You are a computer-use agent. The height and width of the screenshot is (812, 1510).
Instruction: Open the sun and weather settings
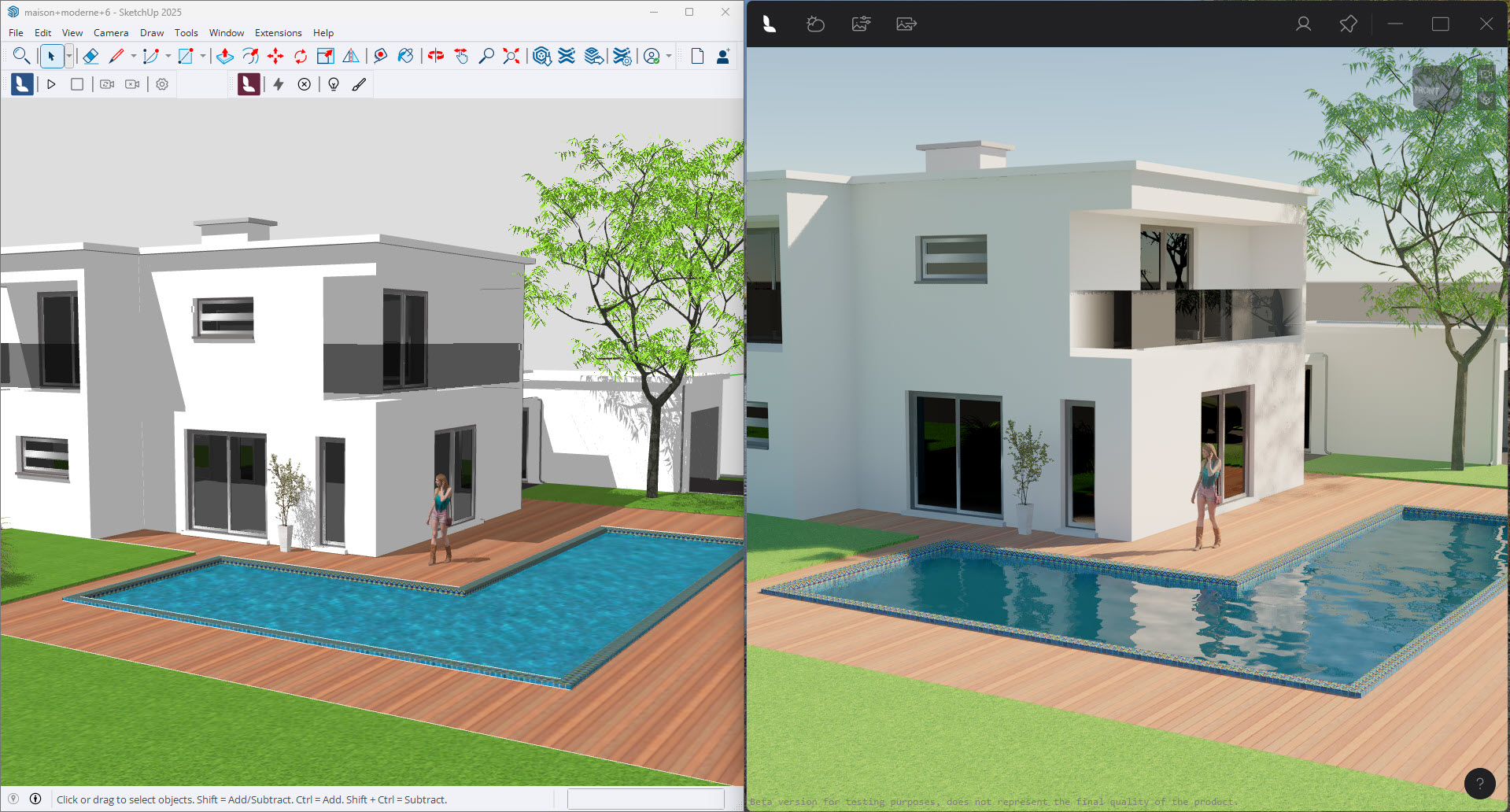[815, 24]
